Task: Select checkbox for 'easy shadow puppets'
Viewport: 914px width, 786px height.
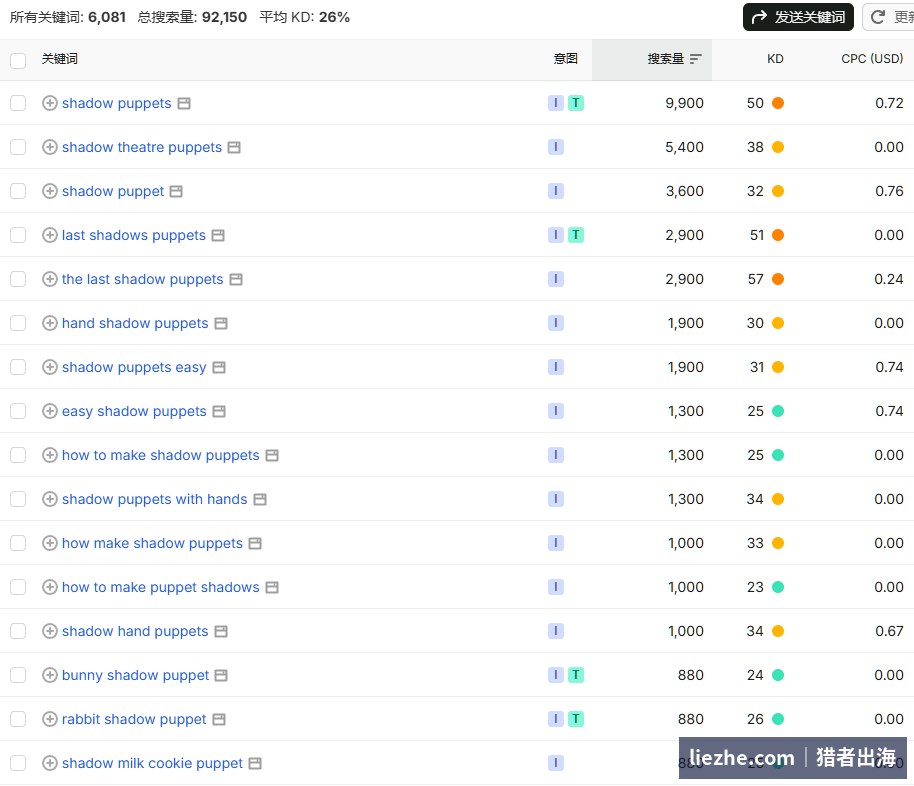Action: point(18,411)
